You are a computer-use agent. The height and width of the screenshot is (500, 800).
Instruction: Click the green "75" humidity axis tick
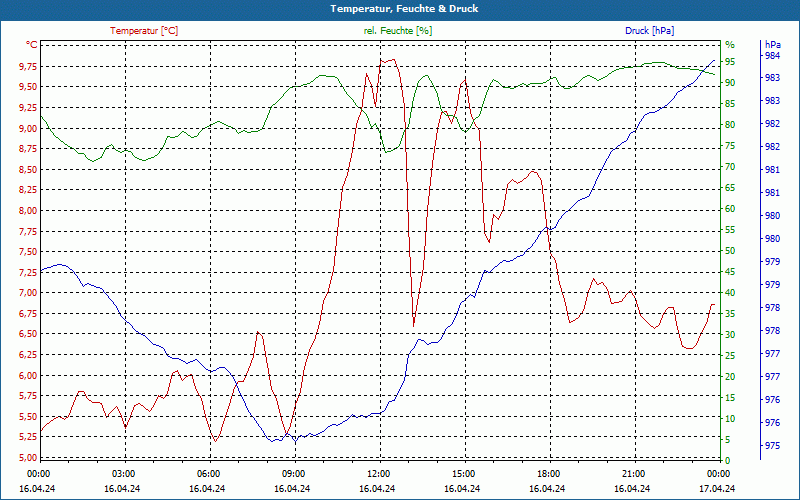730,146
